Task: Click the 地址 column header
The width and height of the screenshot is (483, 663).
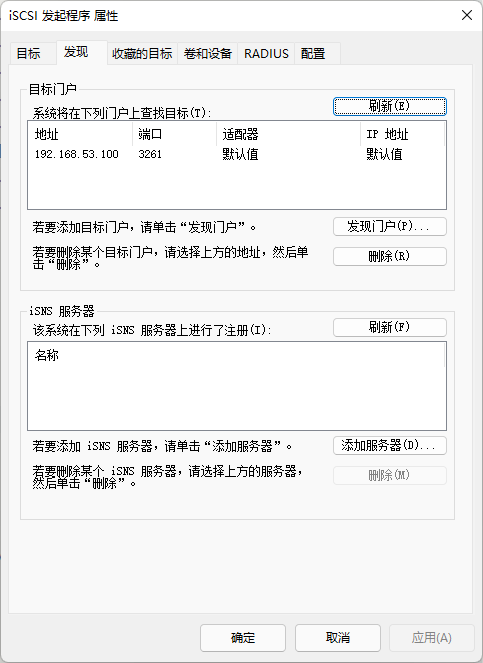Action: pos(80,134)
